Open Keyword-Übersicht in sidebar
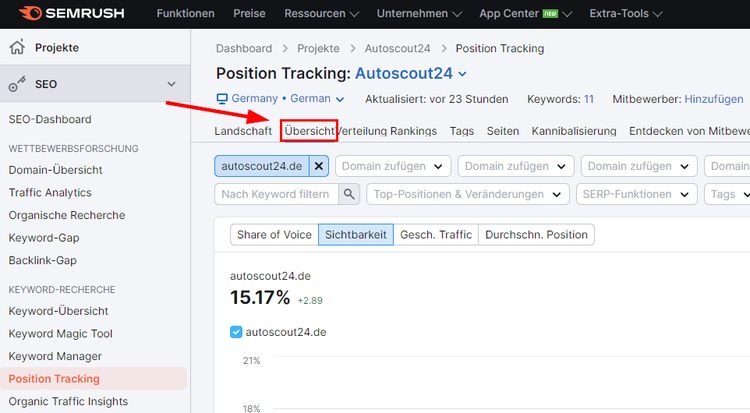Image resolution: width=750 pixels, height=413 pixels. (58, 311)
